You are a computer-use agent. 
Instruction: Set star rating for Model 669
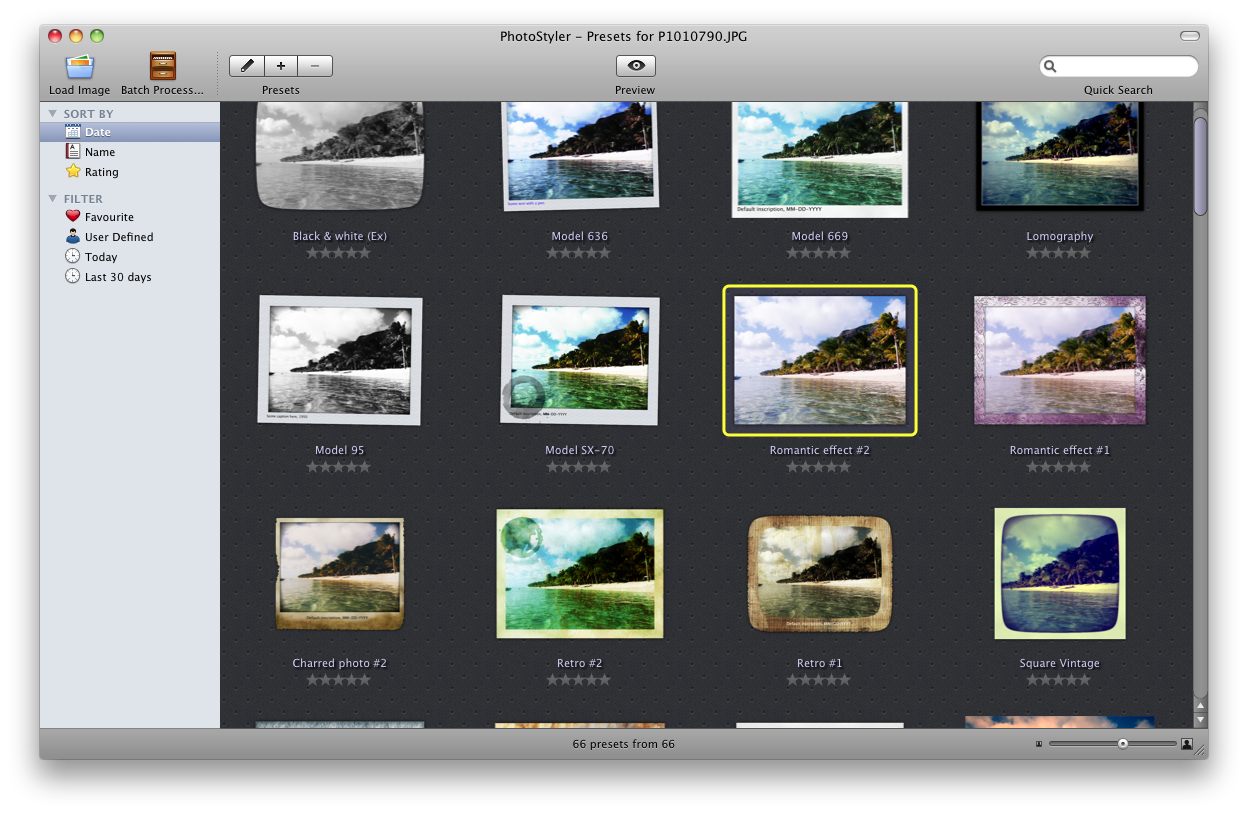click(819, 253)
